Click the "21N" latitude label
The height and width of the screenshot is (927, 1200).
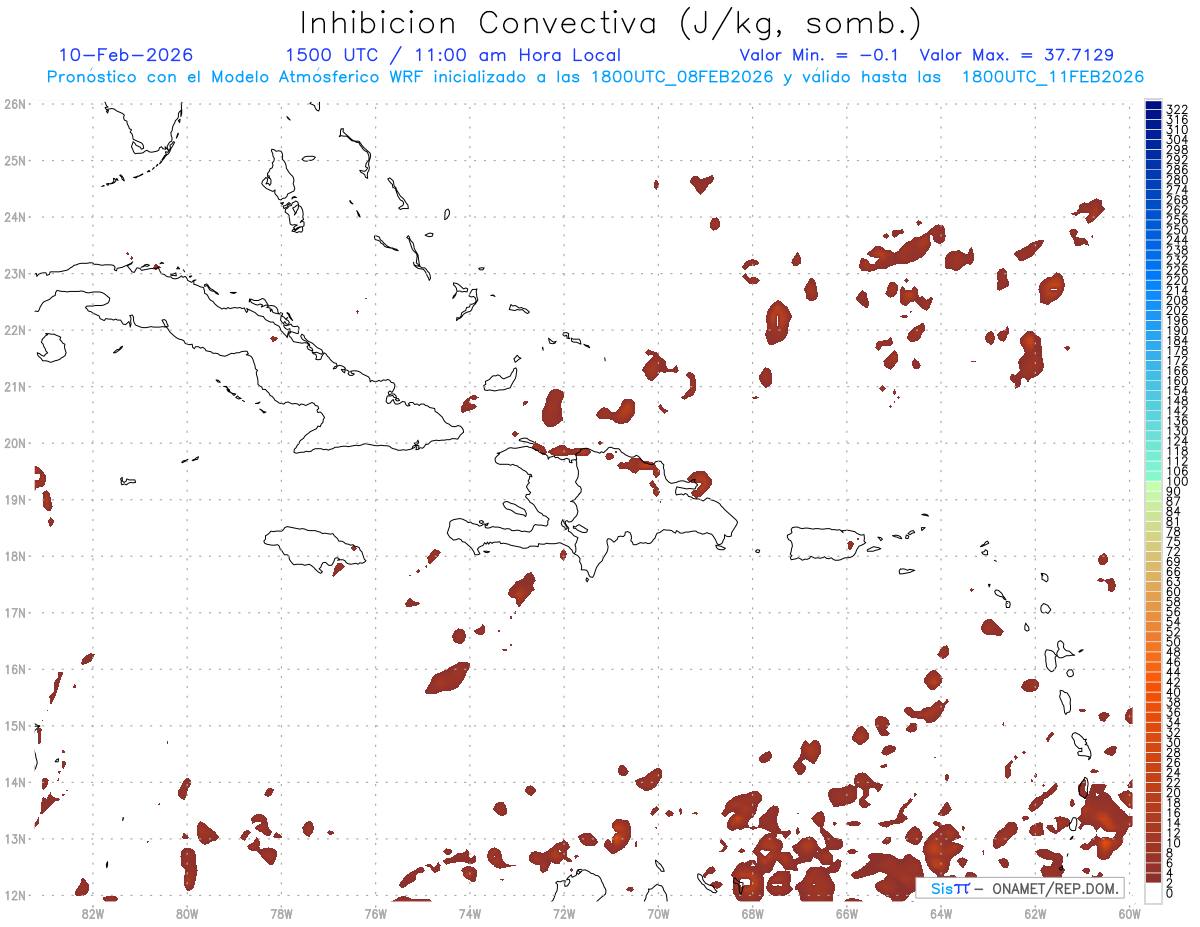coord(15,386)
